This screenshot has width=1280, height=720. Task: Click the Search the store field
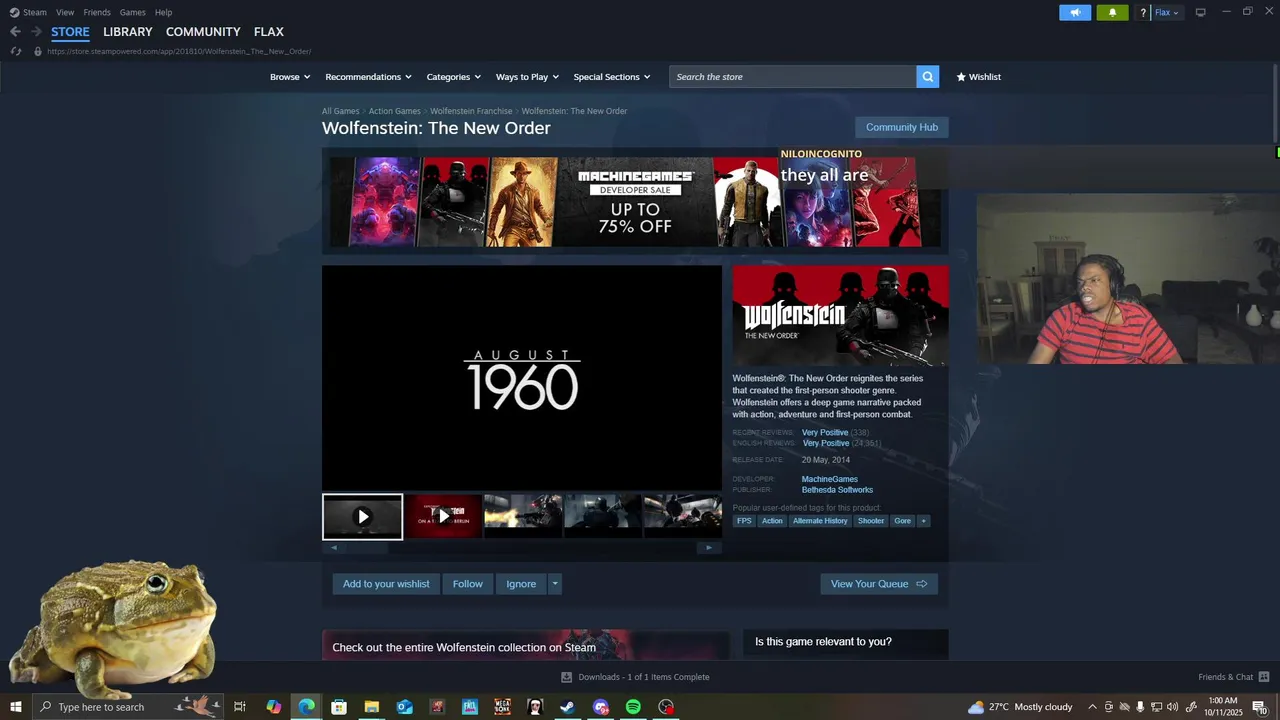793,77
